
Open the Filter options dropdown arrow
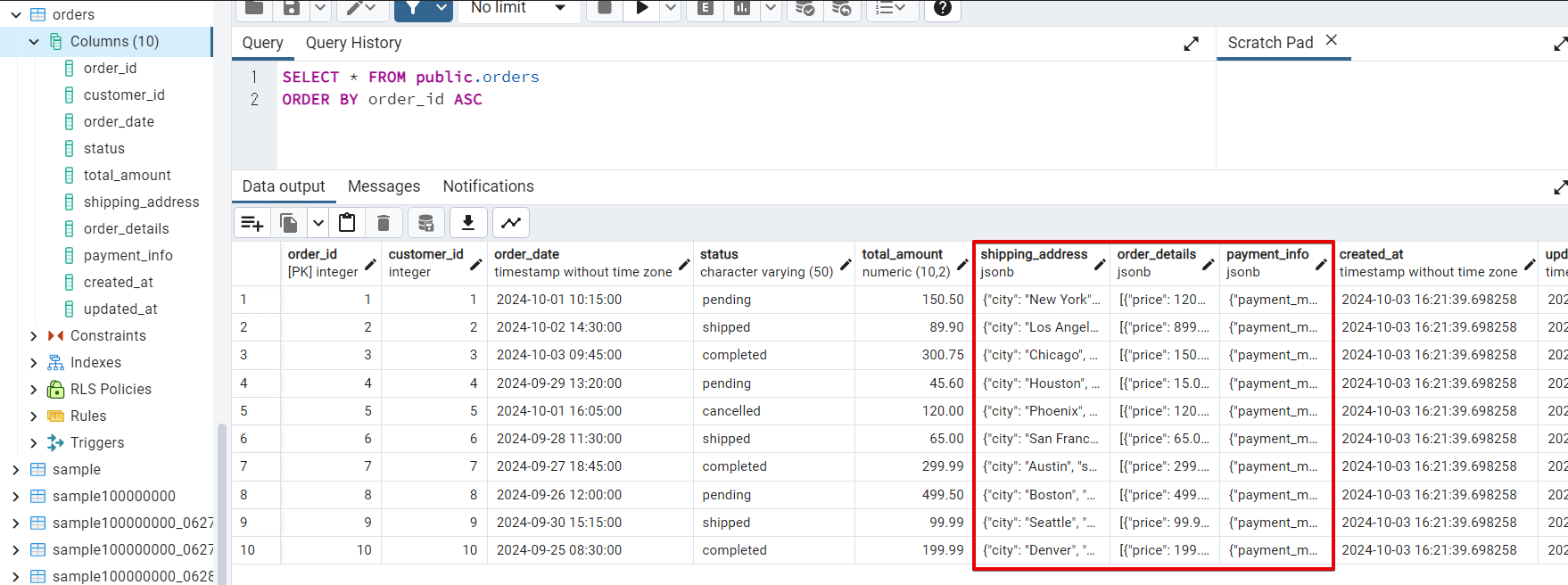[442, 7]
